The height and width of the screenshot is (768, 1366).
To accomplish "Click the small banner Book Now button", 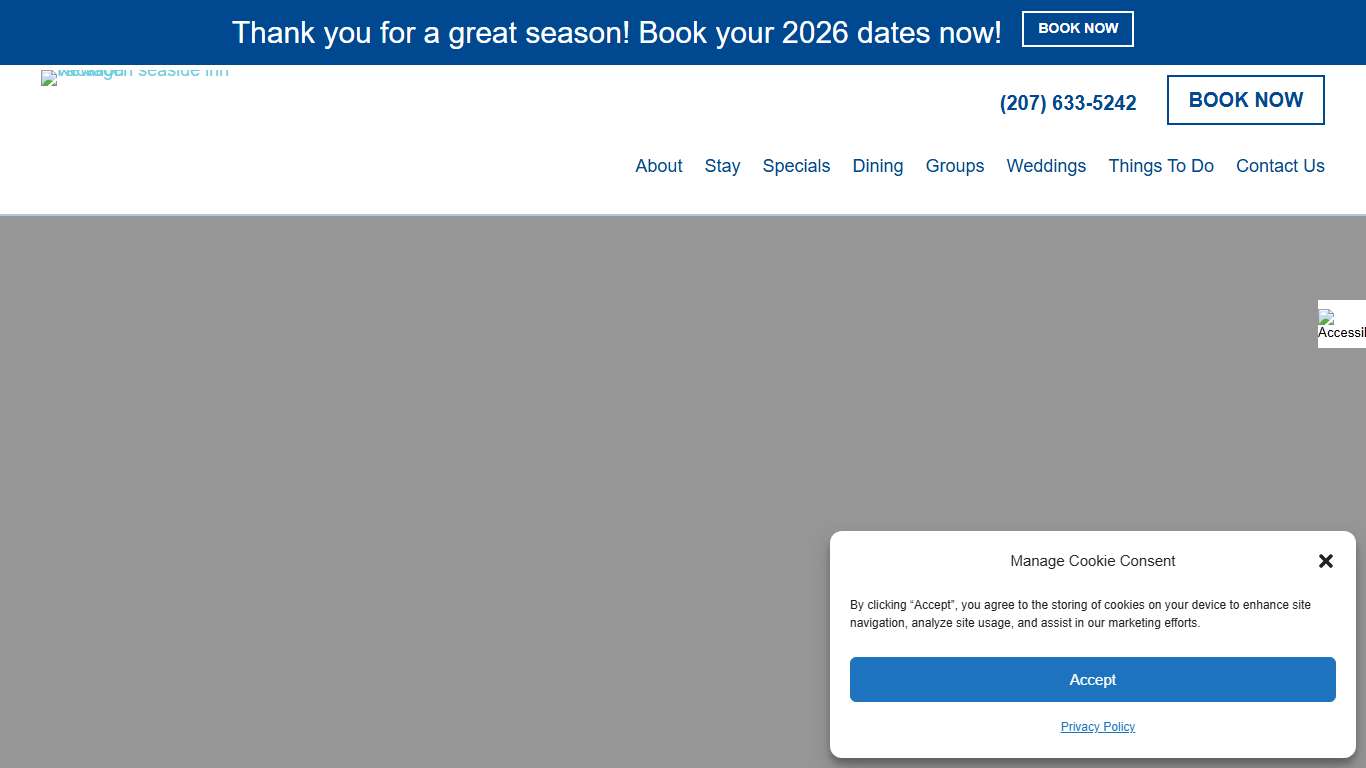I will (1077, 29).
